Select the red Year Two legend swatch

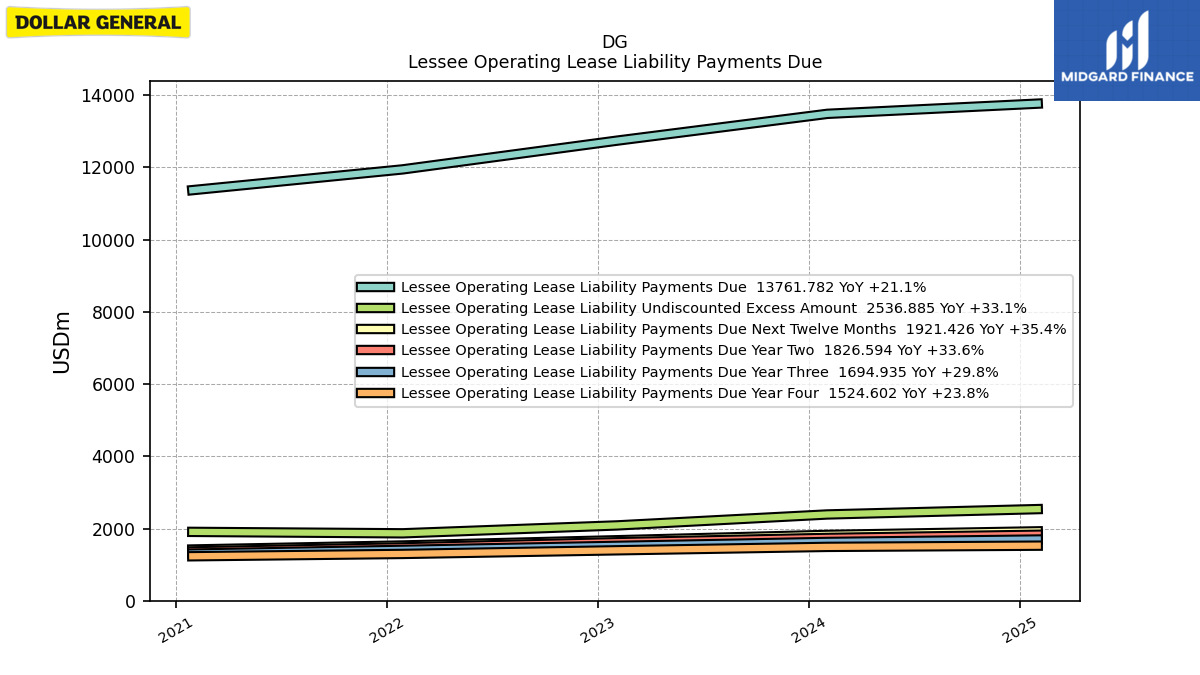(x=375, y=351)
